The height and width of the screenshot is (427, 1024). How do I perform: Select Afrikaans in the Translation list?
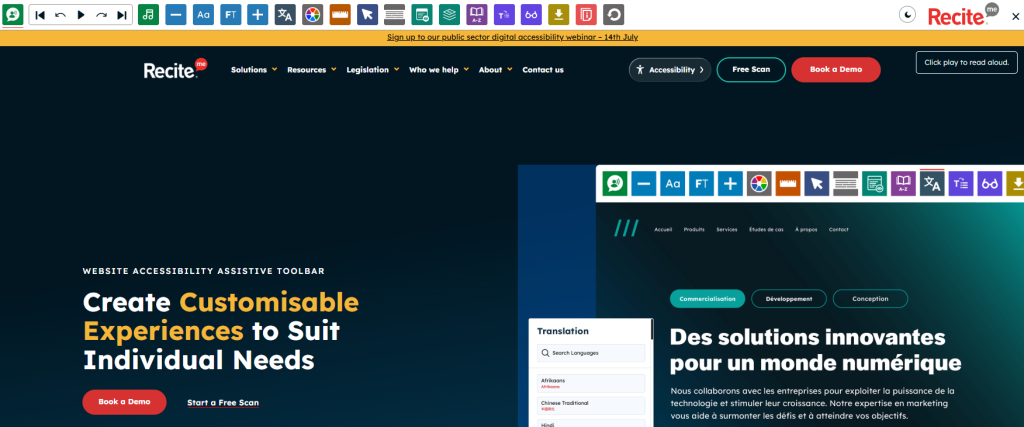[591, 383]
